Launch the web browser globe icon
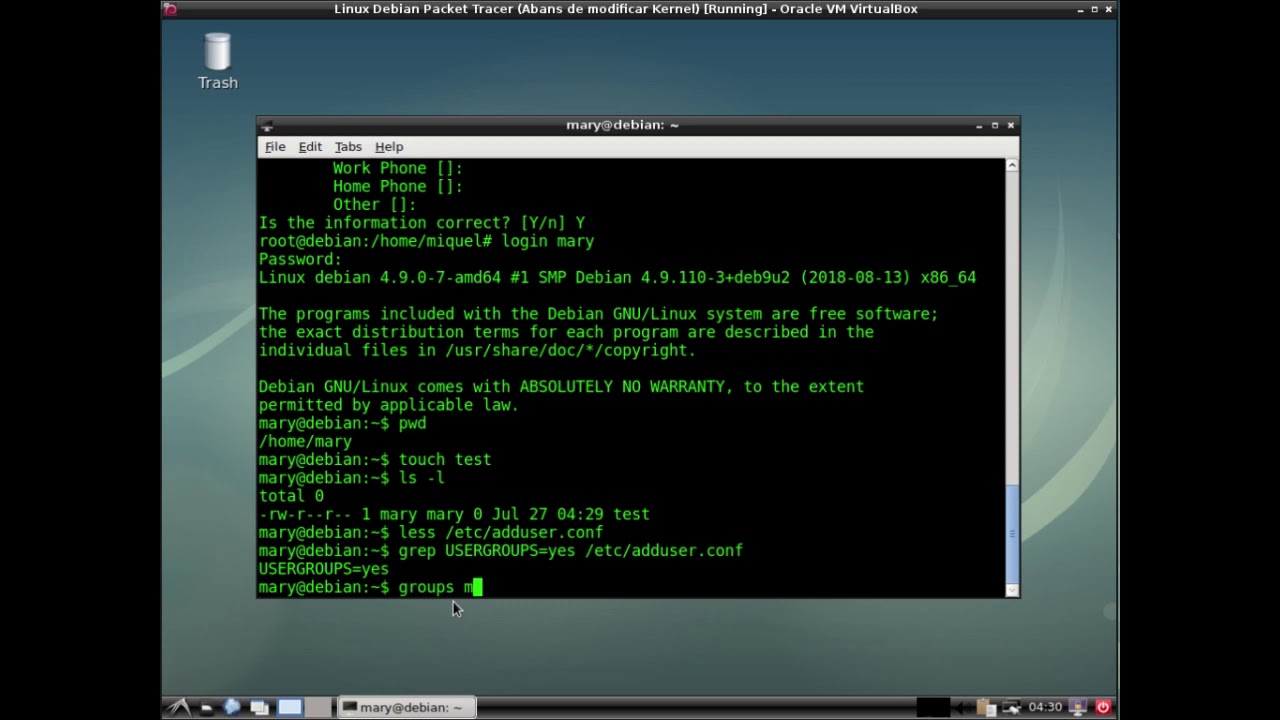Screen dimensions: 1280x720 click(x=232, y=707)
